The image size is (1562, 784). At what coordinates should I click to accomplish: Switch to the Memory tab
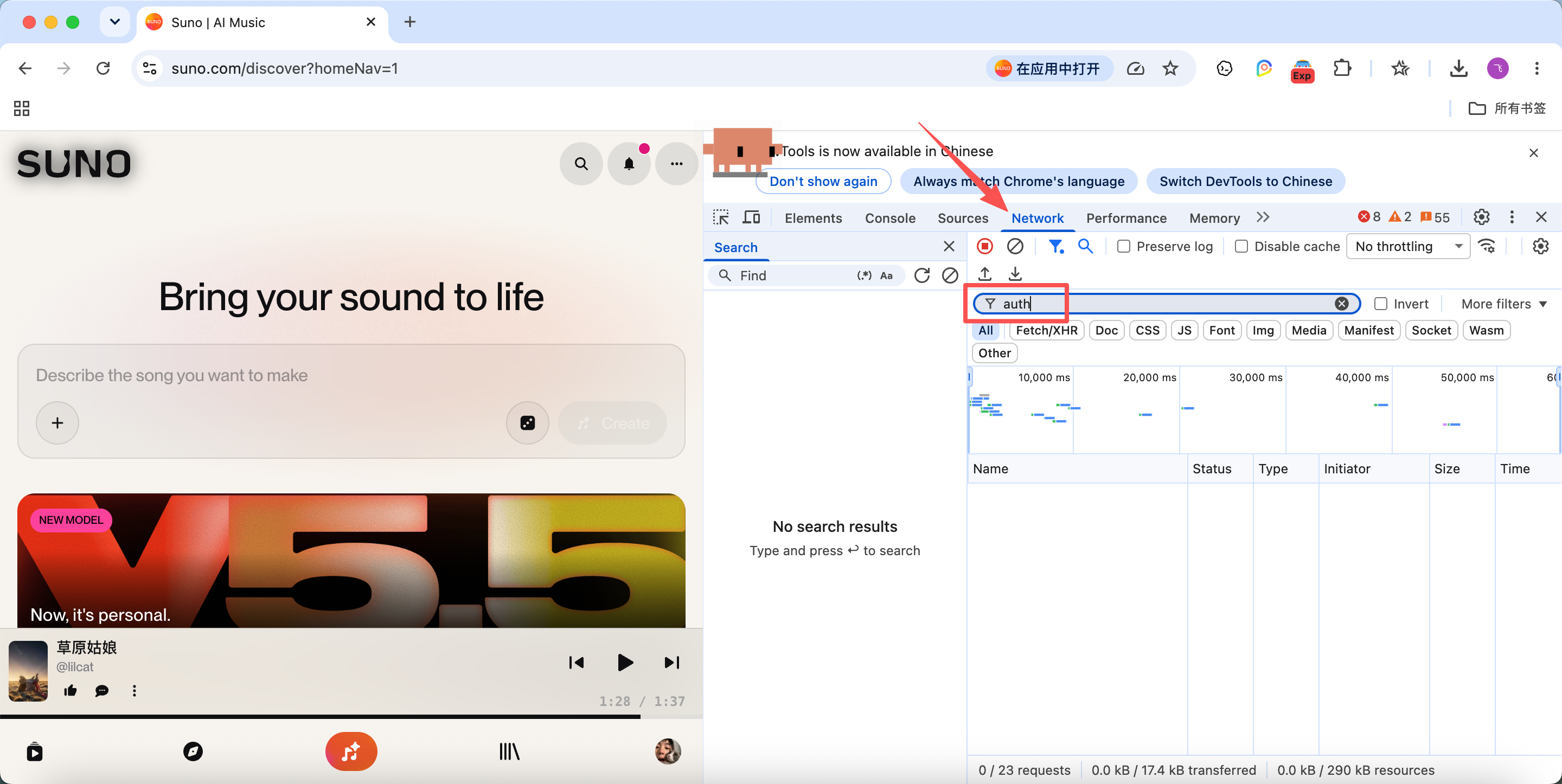point(1214,217)
